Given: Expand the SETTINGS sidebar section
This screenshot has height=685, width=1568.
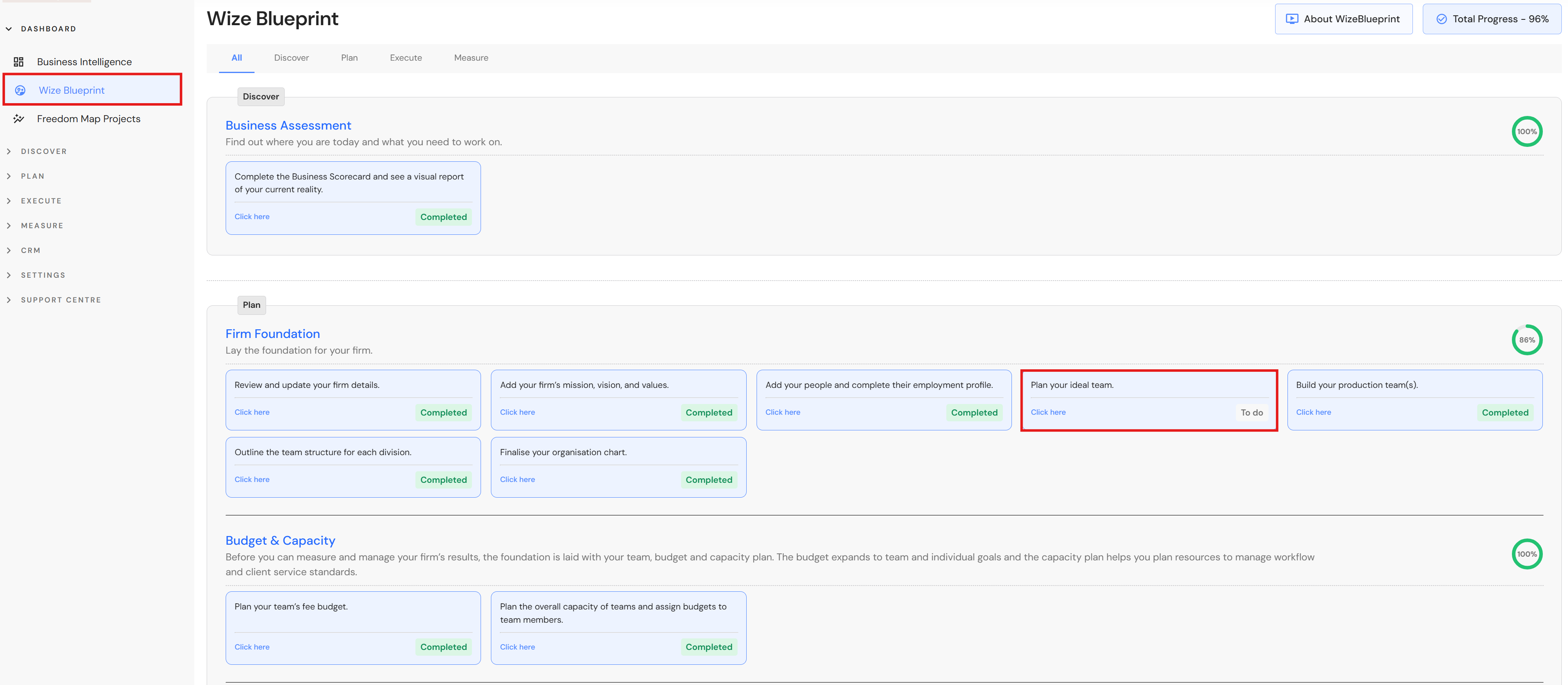Looking at the screenshot, I should (x=9, y=275).
